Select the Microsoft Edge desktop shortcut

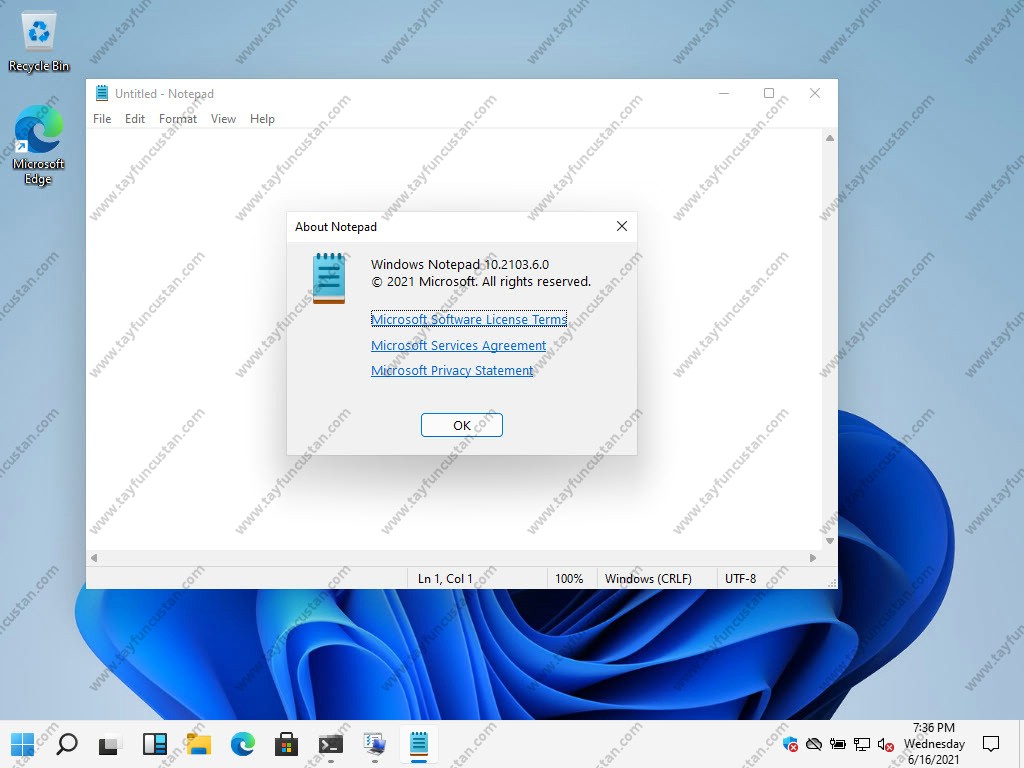click(38, 146)
